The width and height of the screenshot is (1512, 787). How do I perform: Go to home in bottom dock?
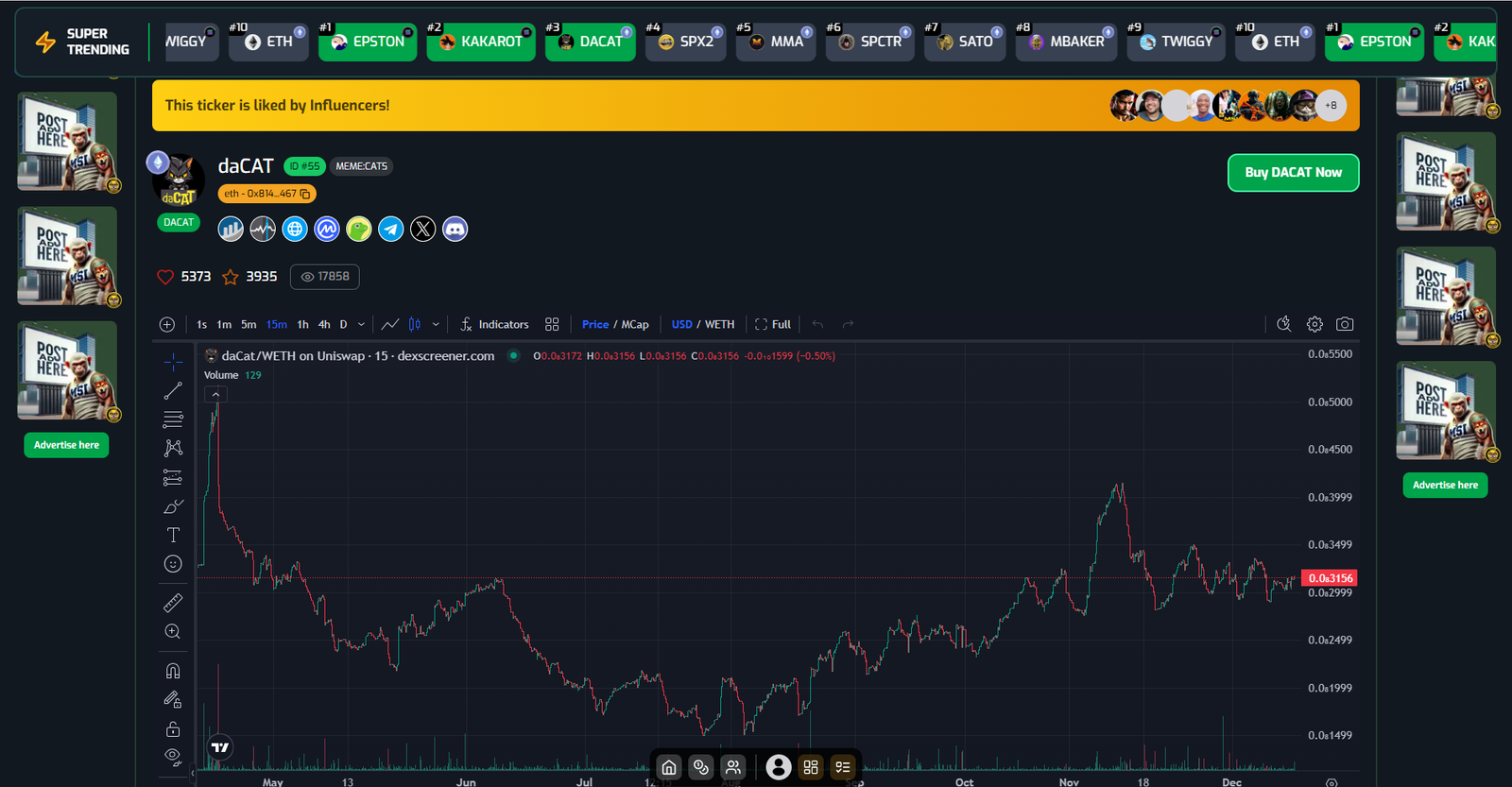click(x=669, y=767)
